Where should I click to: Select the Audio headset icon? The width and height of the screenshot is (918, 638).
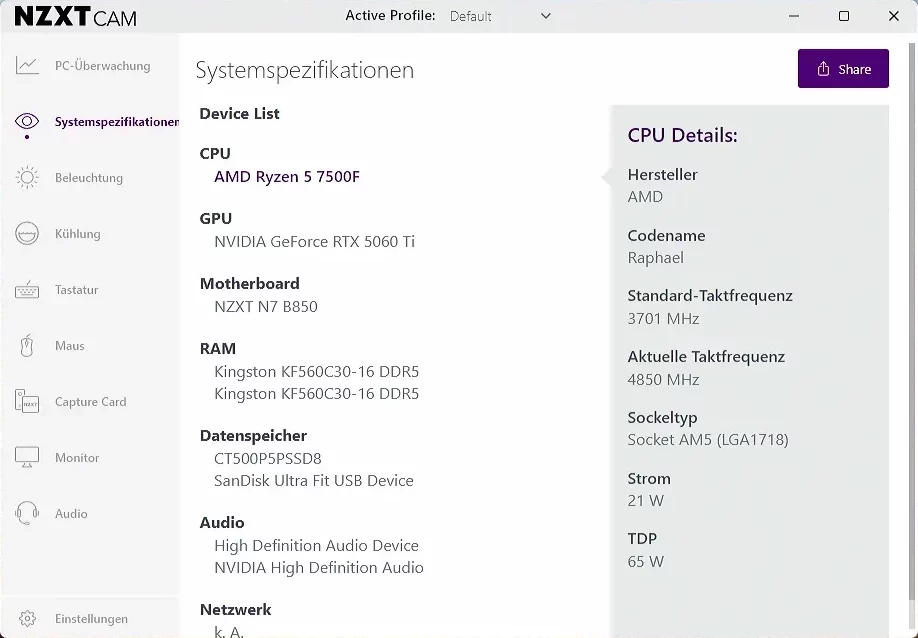(x=27, y=514)
